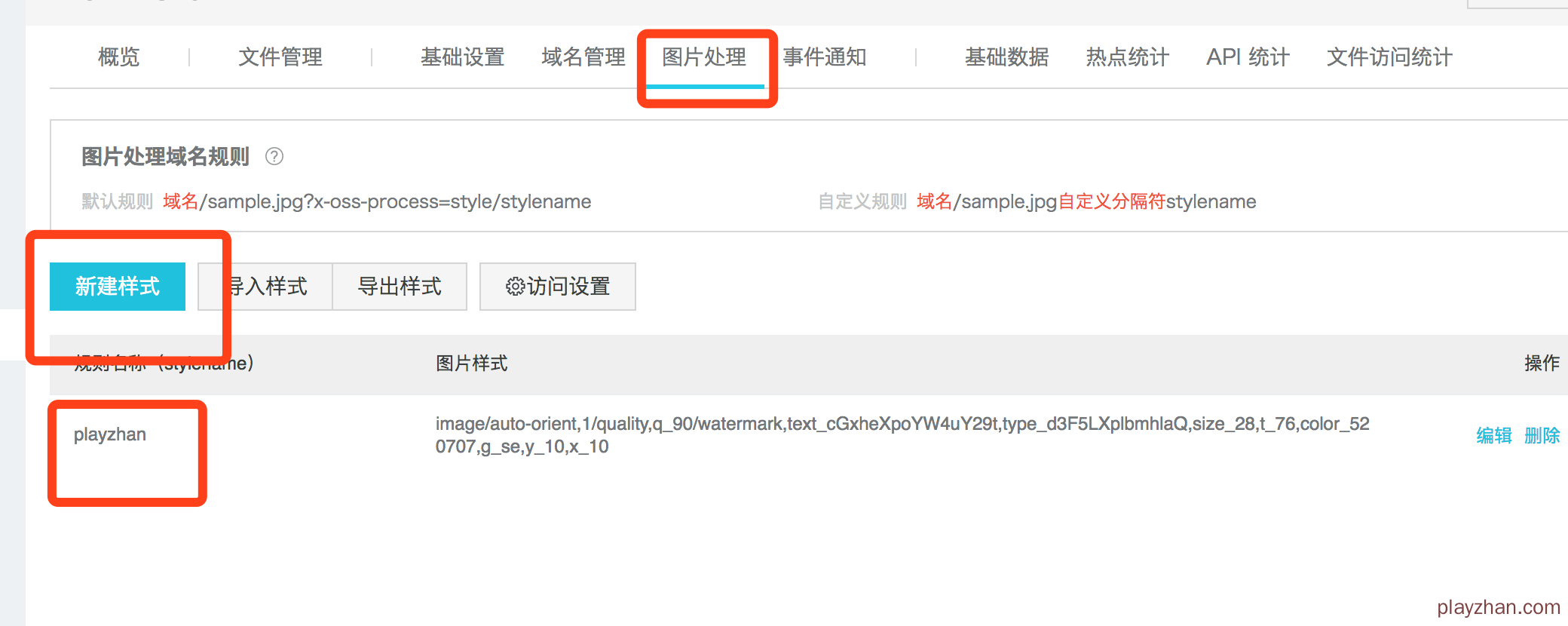The height and width of the screenshot is (626, 1568).
Task: Click 删除 link for playzhan style
Action: coord(1542,435)
